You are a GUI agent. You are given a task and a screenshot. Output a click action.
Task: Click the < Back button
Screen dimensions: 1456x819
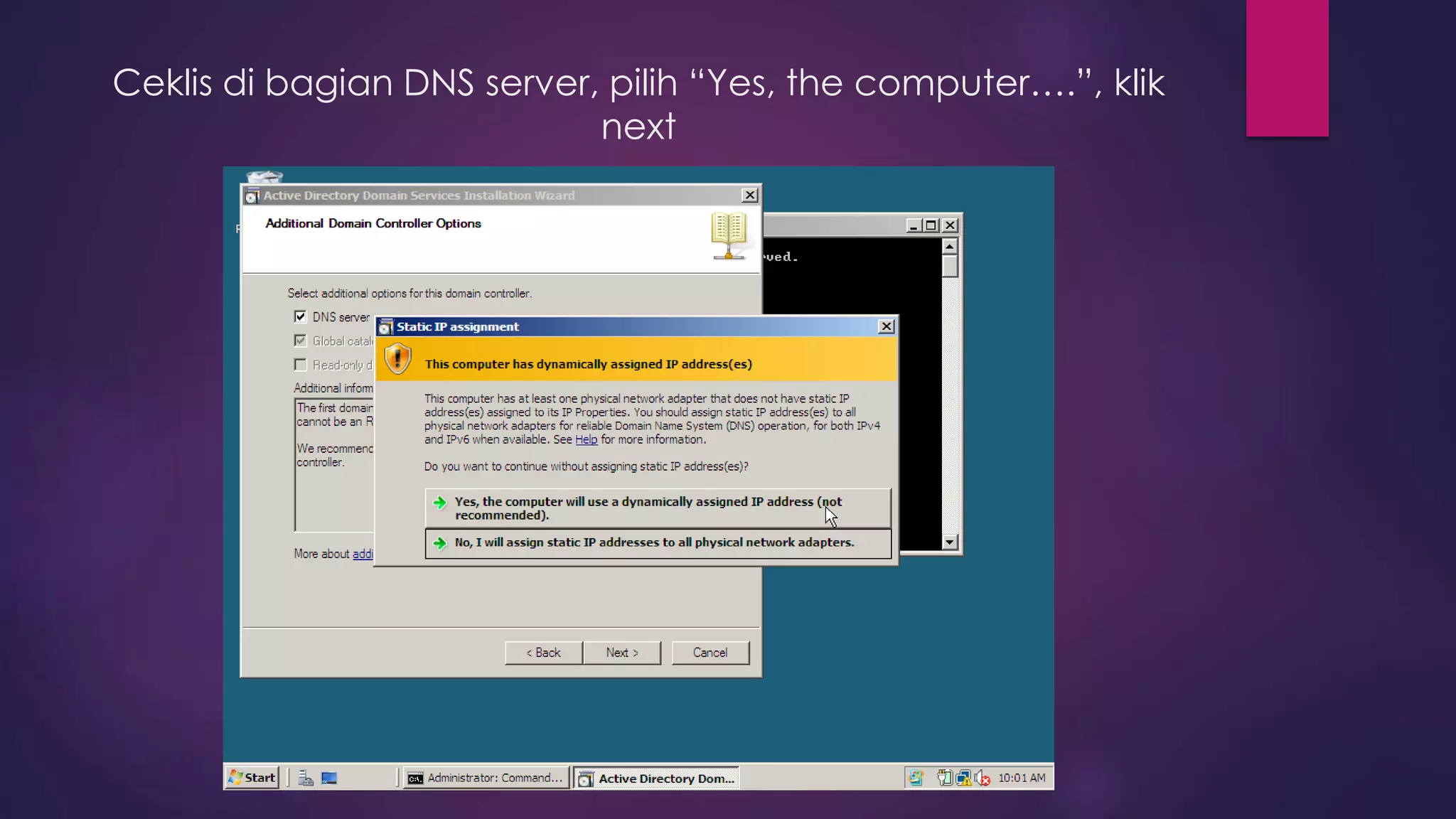tap(544, 653)
